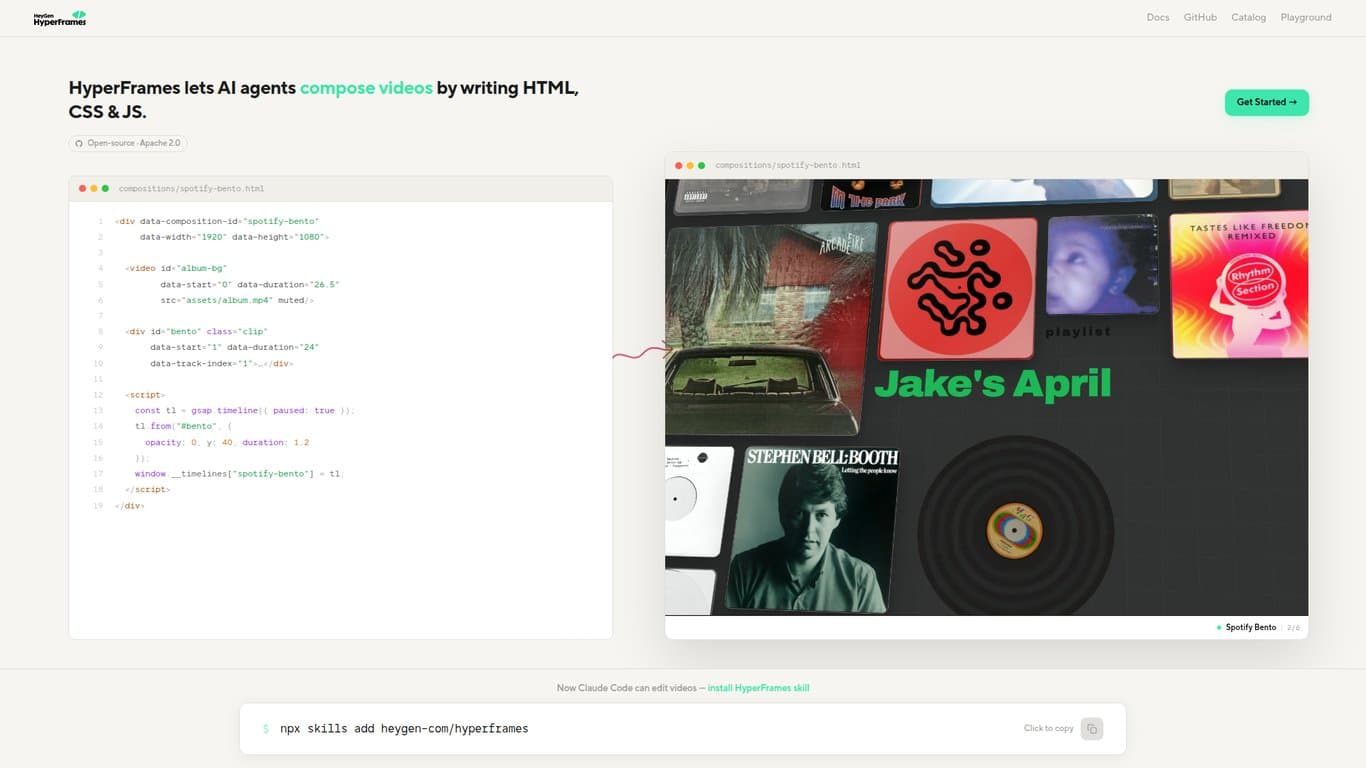1366x768 pixels.
Task: Open the GitHub link in header
Action: (x=1200, y=17)
